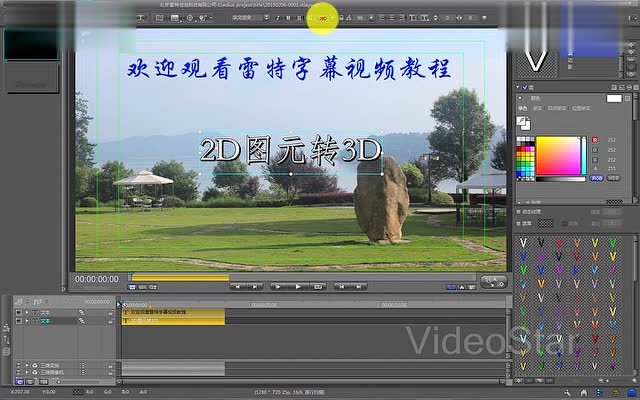Click the grayscale bar below the spectrum

[x=561, y=179]
